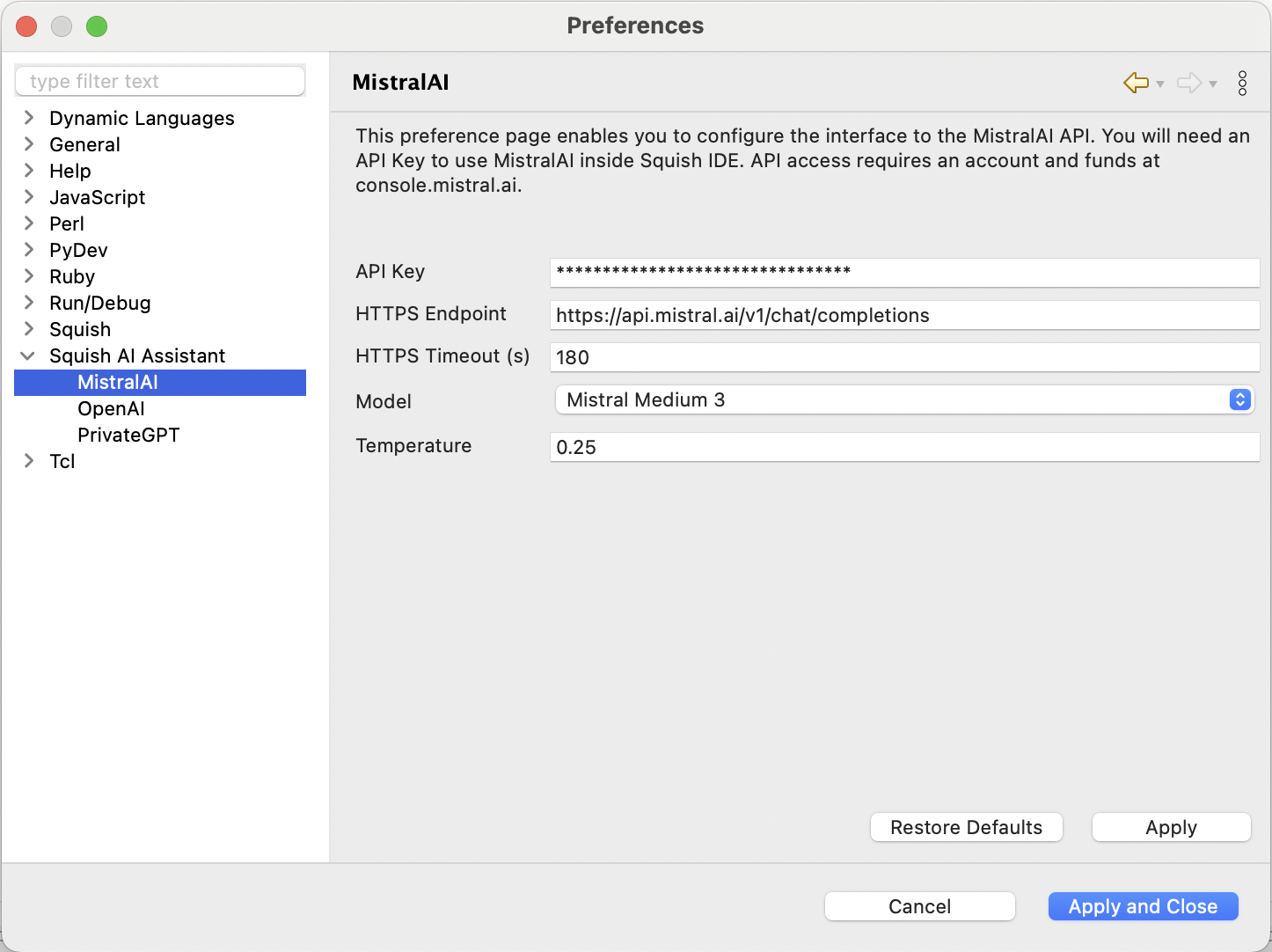Image resolution: width=1272 pixels, height=952 pixels.
Task: Open the back history dropdown arrow
Action: pyautogui.click(x=1160, y=84)
